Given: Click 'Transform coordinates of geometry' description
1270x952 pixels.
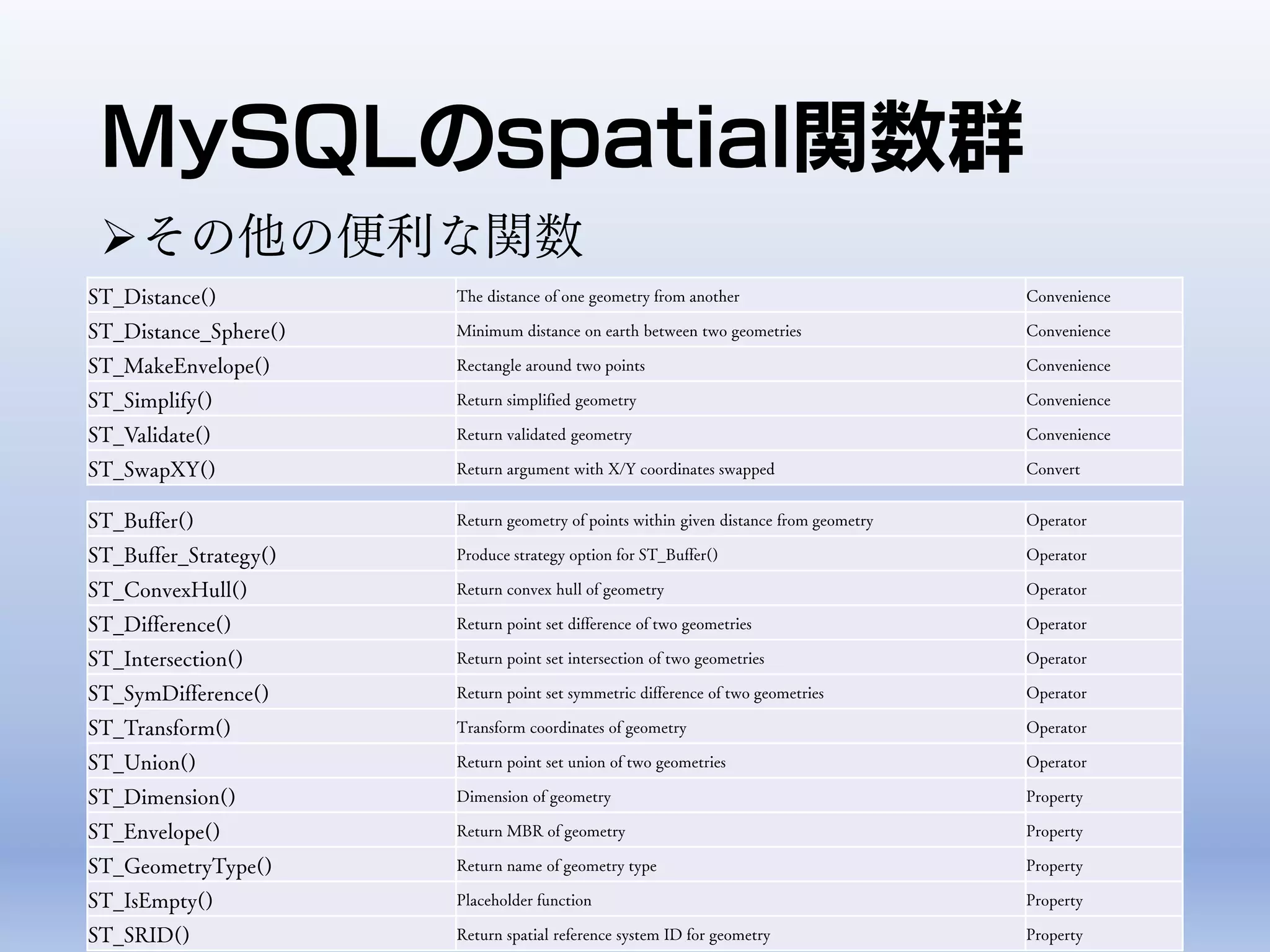Looking at the screenshot, I should point(572,728).
